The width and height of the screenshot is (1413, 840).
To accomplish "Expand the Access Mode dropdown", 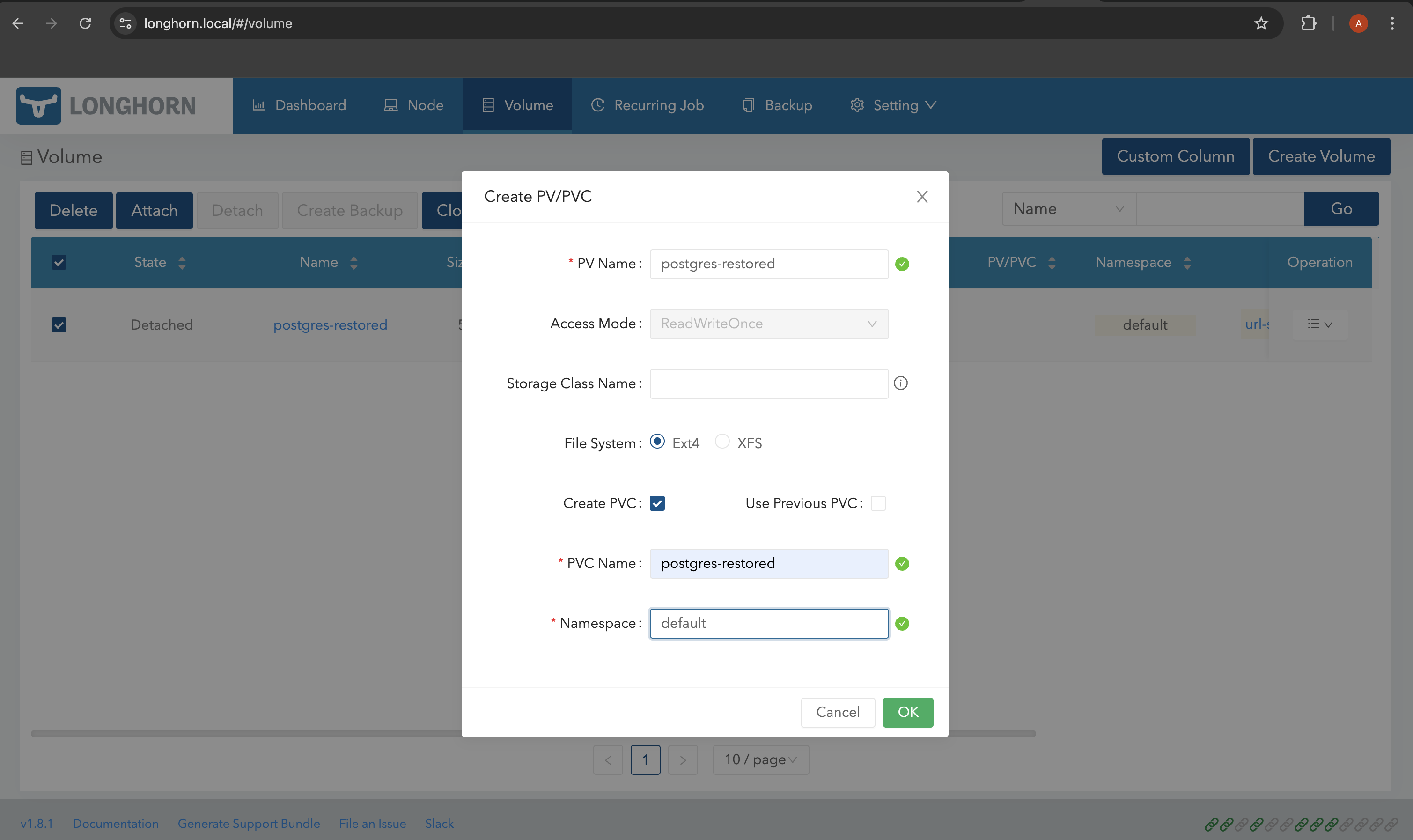I will pos(768,324).
